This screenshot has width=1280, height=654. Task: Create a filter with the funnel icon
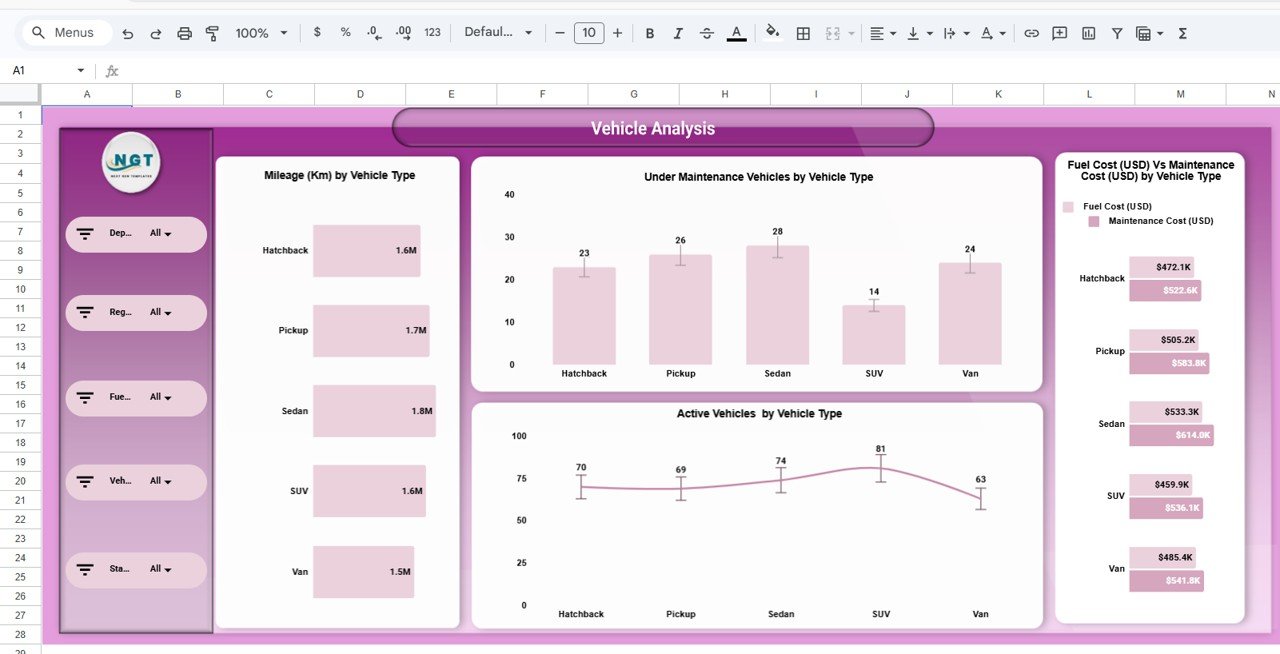[1117, 32]
